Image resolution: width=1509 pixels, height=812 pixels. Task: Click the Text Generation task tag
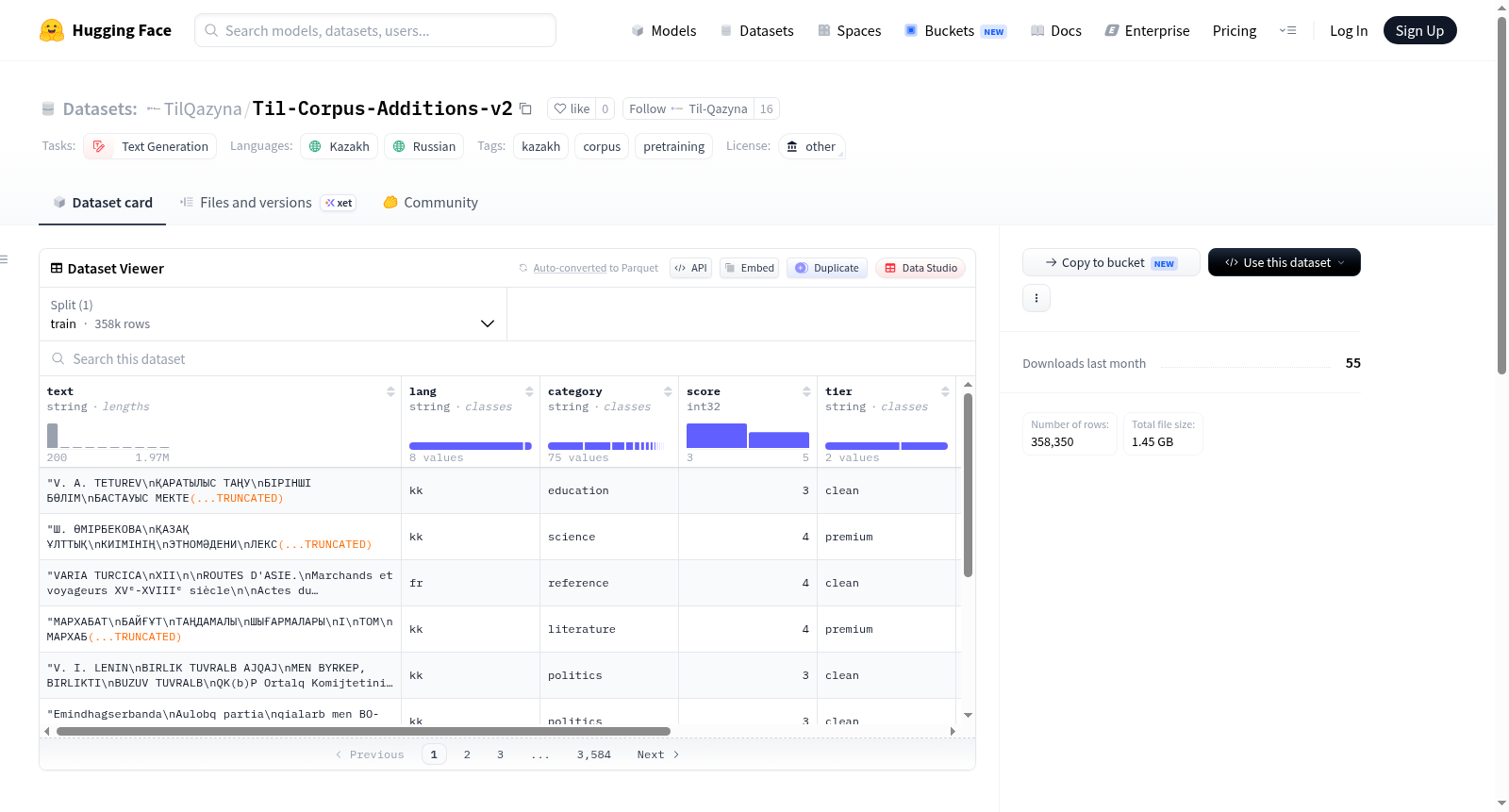pyautogui.click(x=150, y=146)
